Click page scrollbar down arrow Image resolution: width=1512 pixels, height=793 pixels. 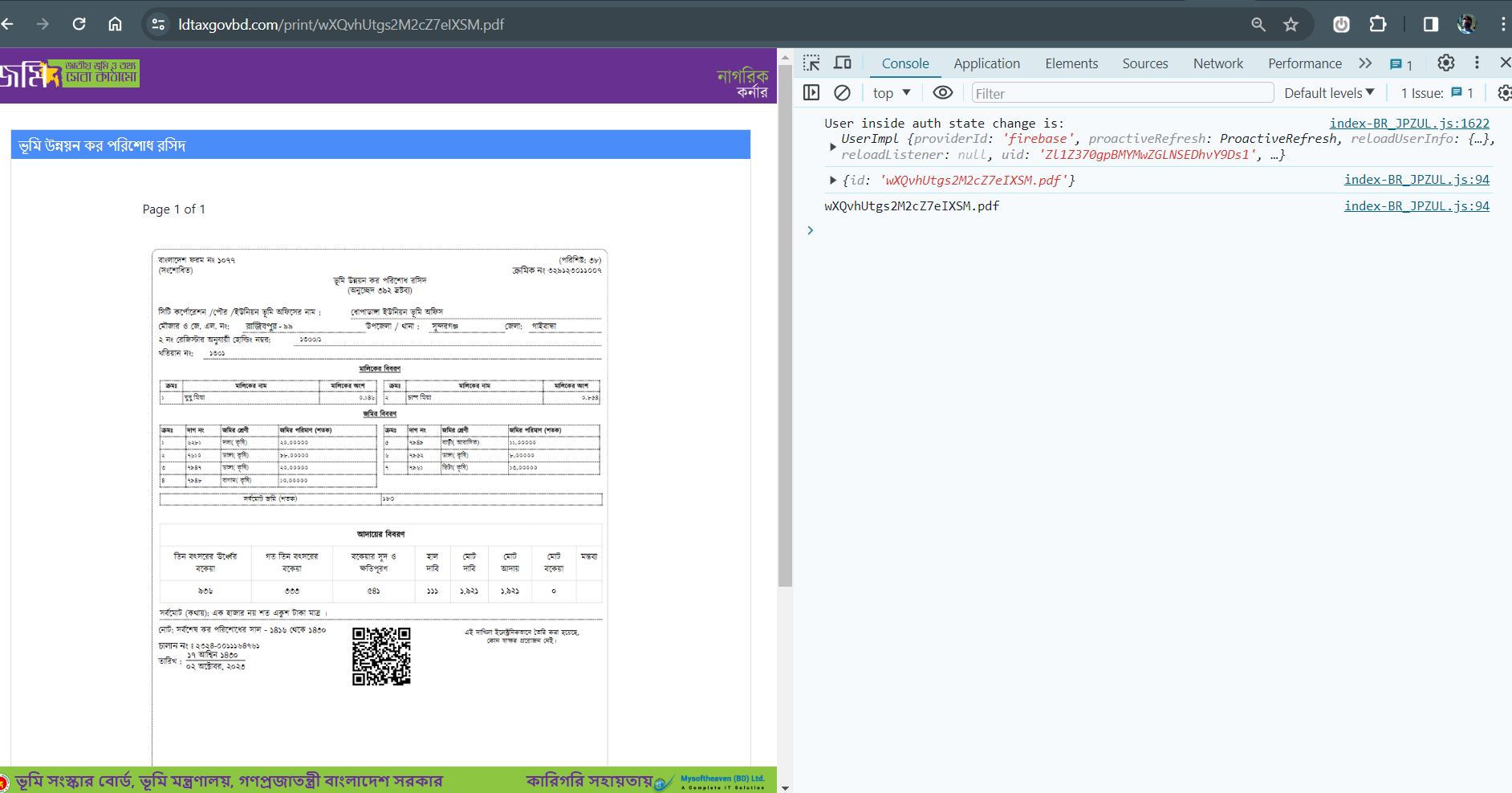click(785, 788)
